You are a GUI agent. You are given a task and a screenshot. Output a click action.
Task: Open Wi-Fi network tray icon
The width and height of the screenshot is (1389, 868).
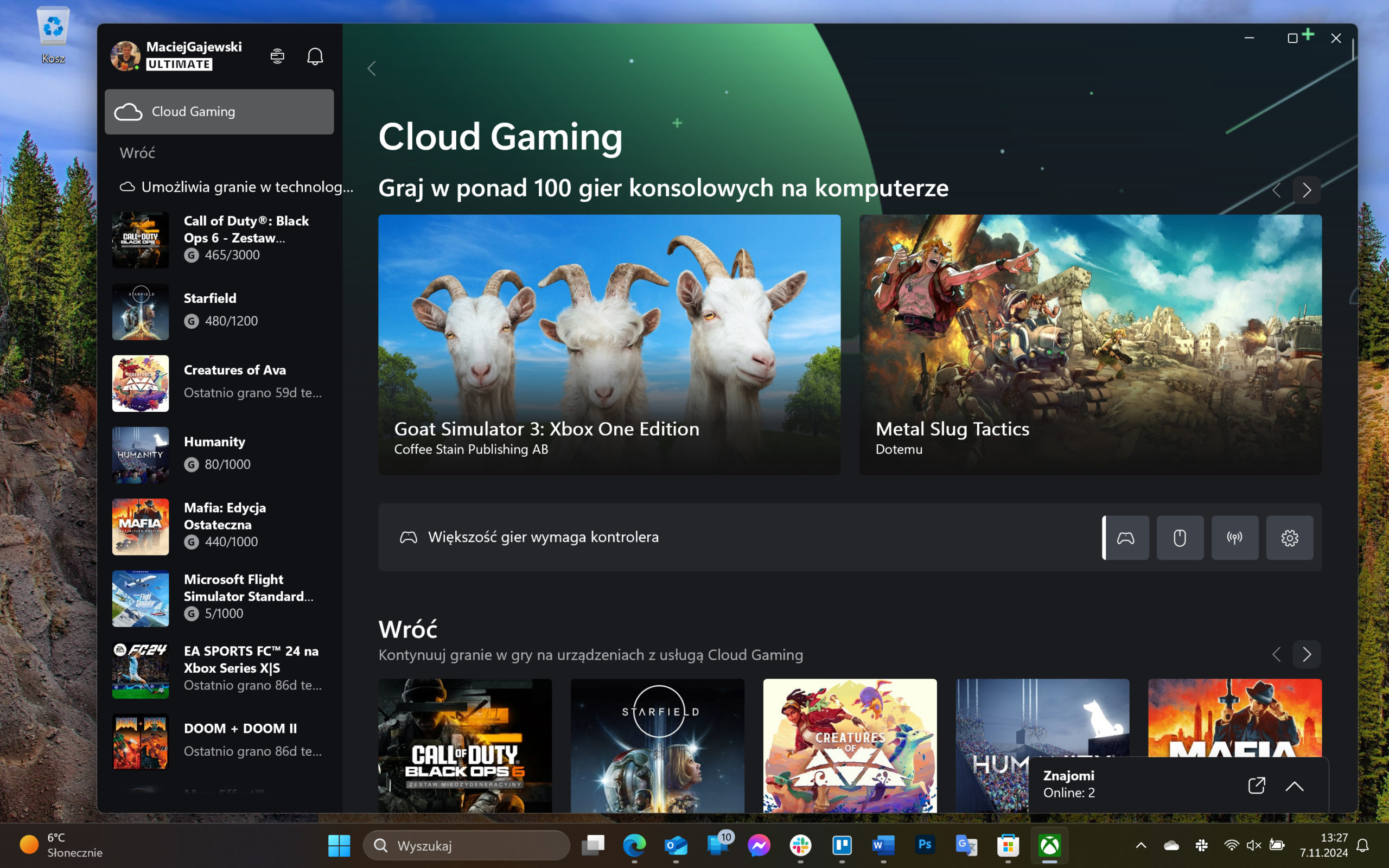(1231, 845)
